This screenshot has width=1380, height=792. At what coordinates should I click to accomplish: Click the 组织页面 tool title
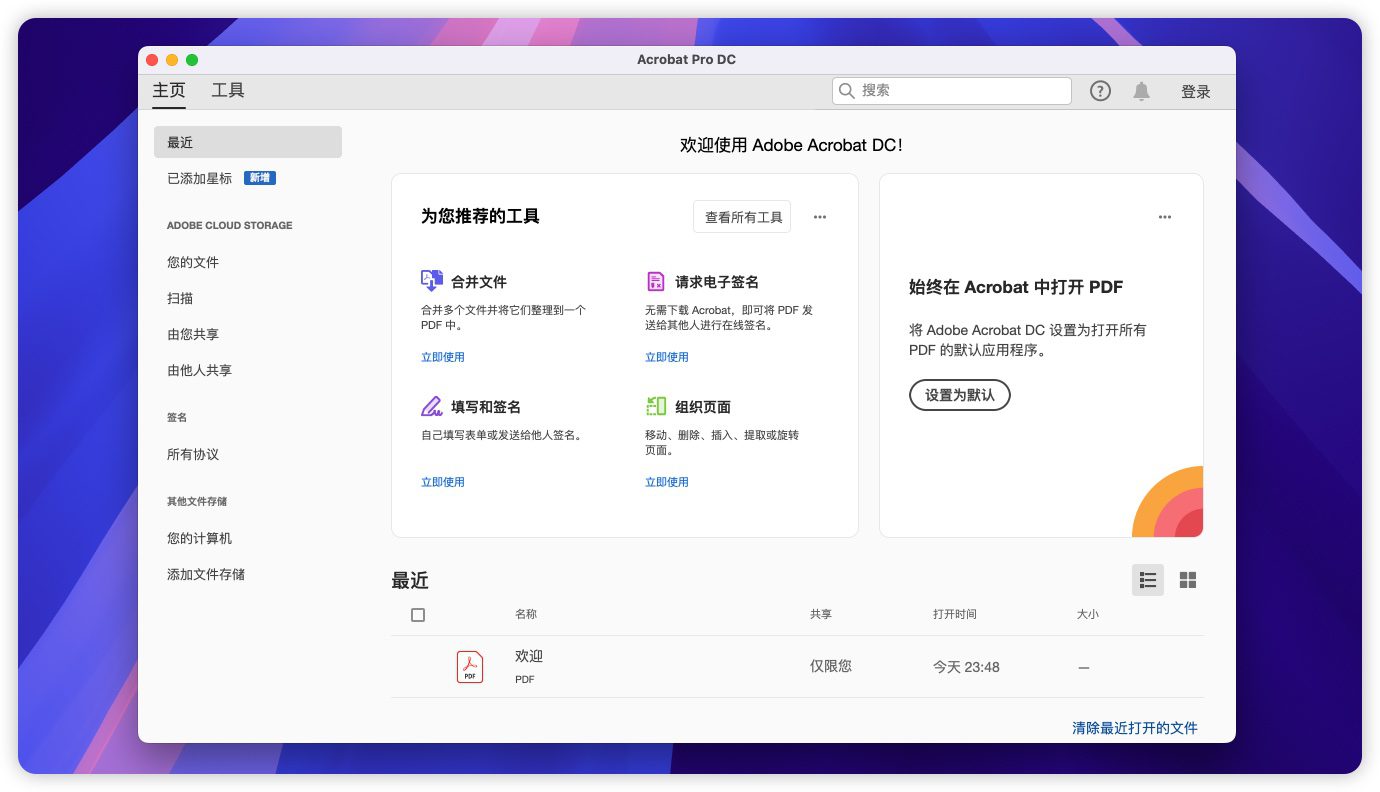point(703,407)
